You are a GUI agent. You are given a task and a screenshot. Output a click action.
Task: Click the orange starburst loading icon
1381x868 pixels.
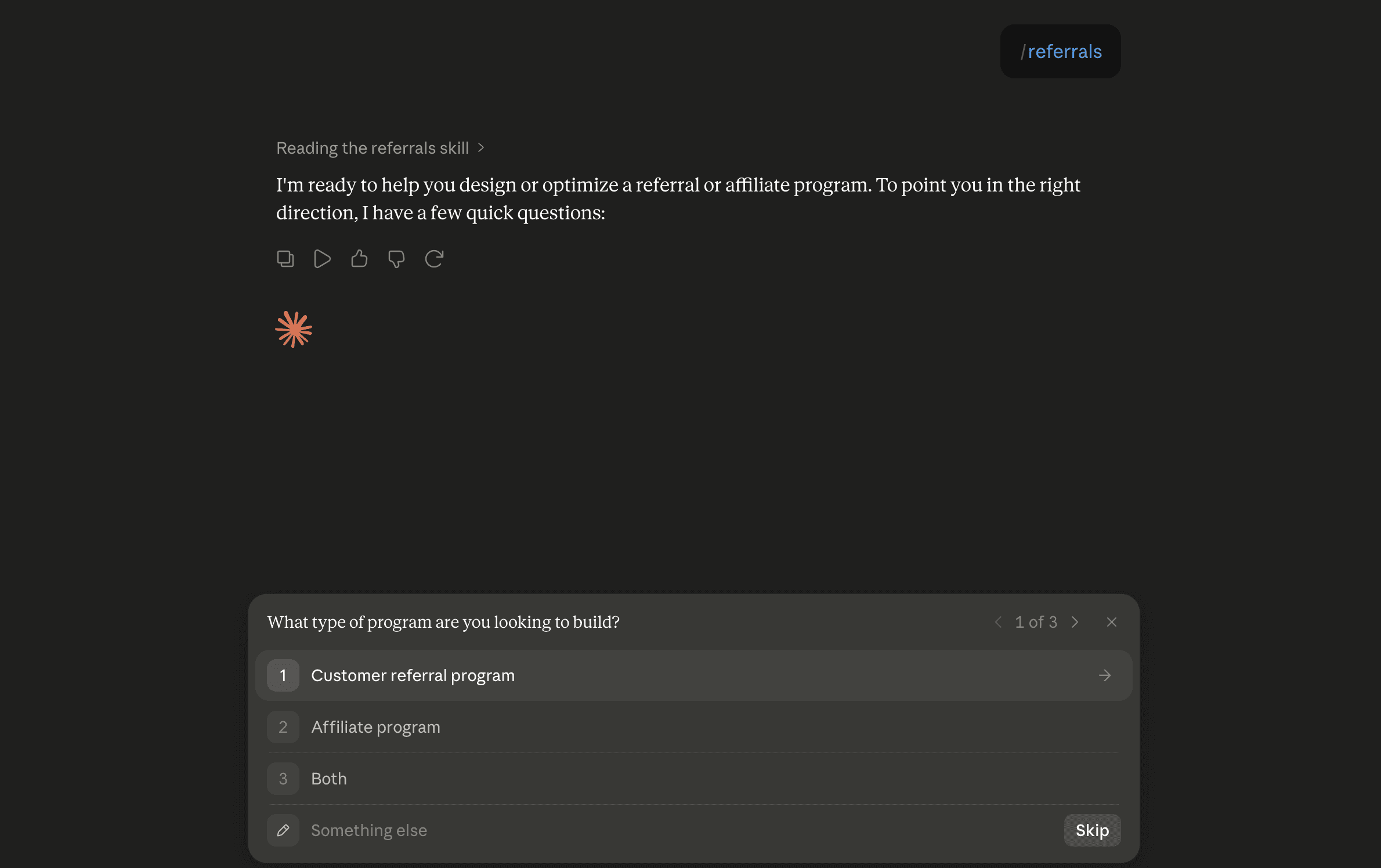(x=294, y=330)
